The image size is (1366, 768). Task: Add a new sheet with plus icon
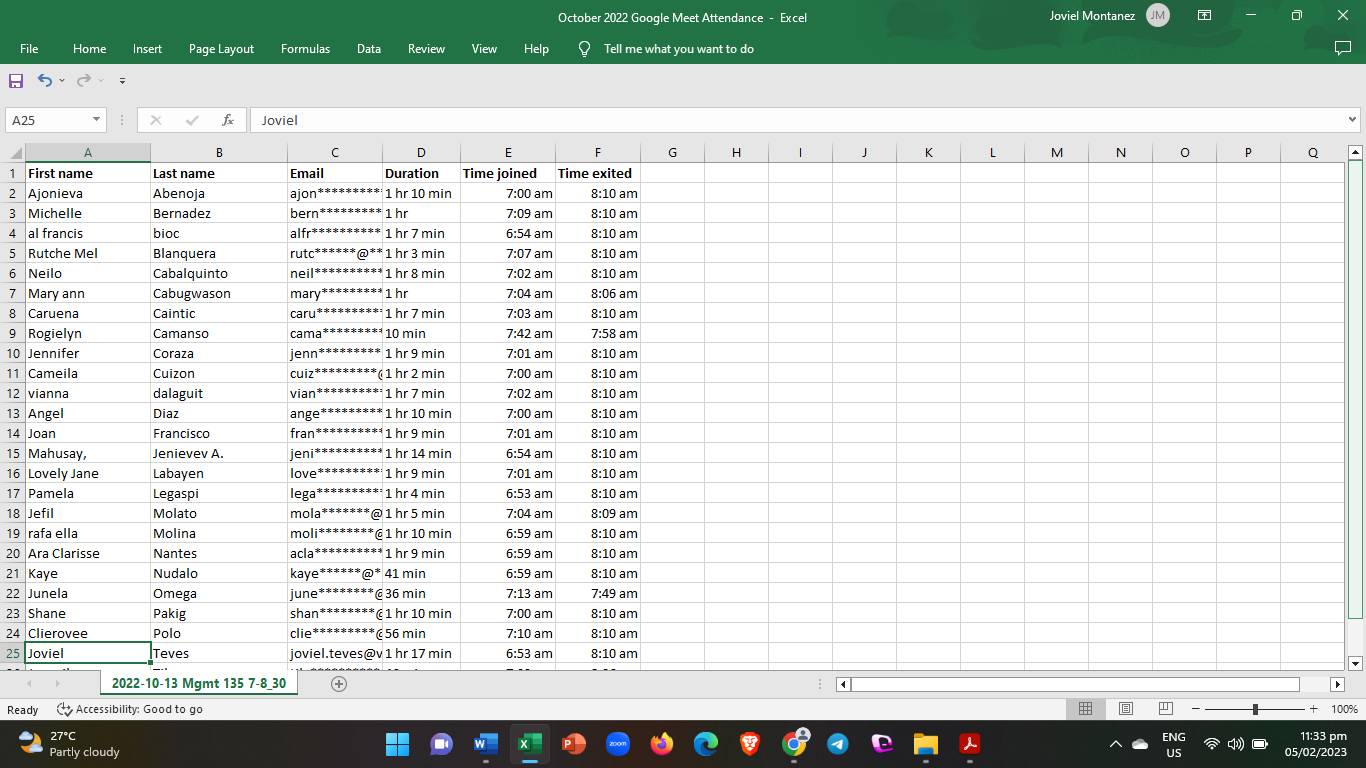[339, 684]
